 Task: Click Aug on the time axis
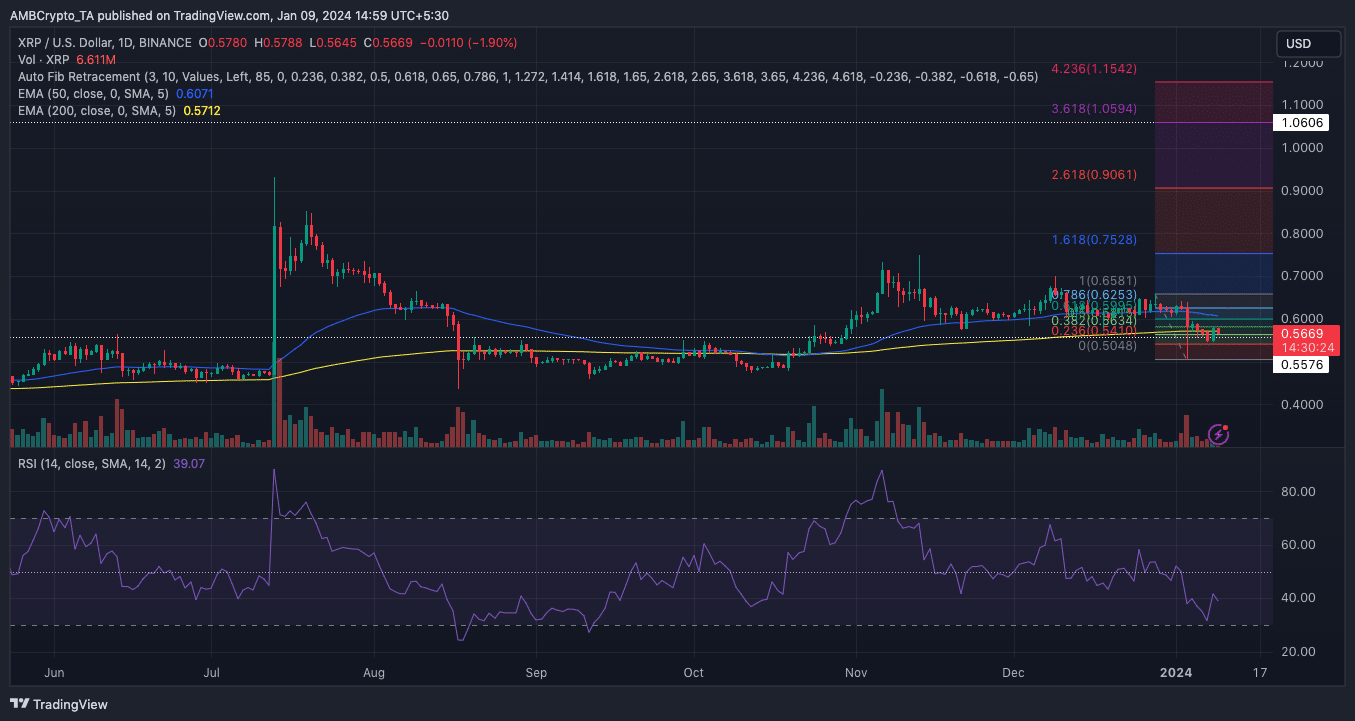374,673
